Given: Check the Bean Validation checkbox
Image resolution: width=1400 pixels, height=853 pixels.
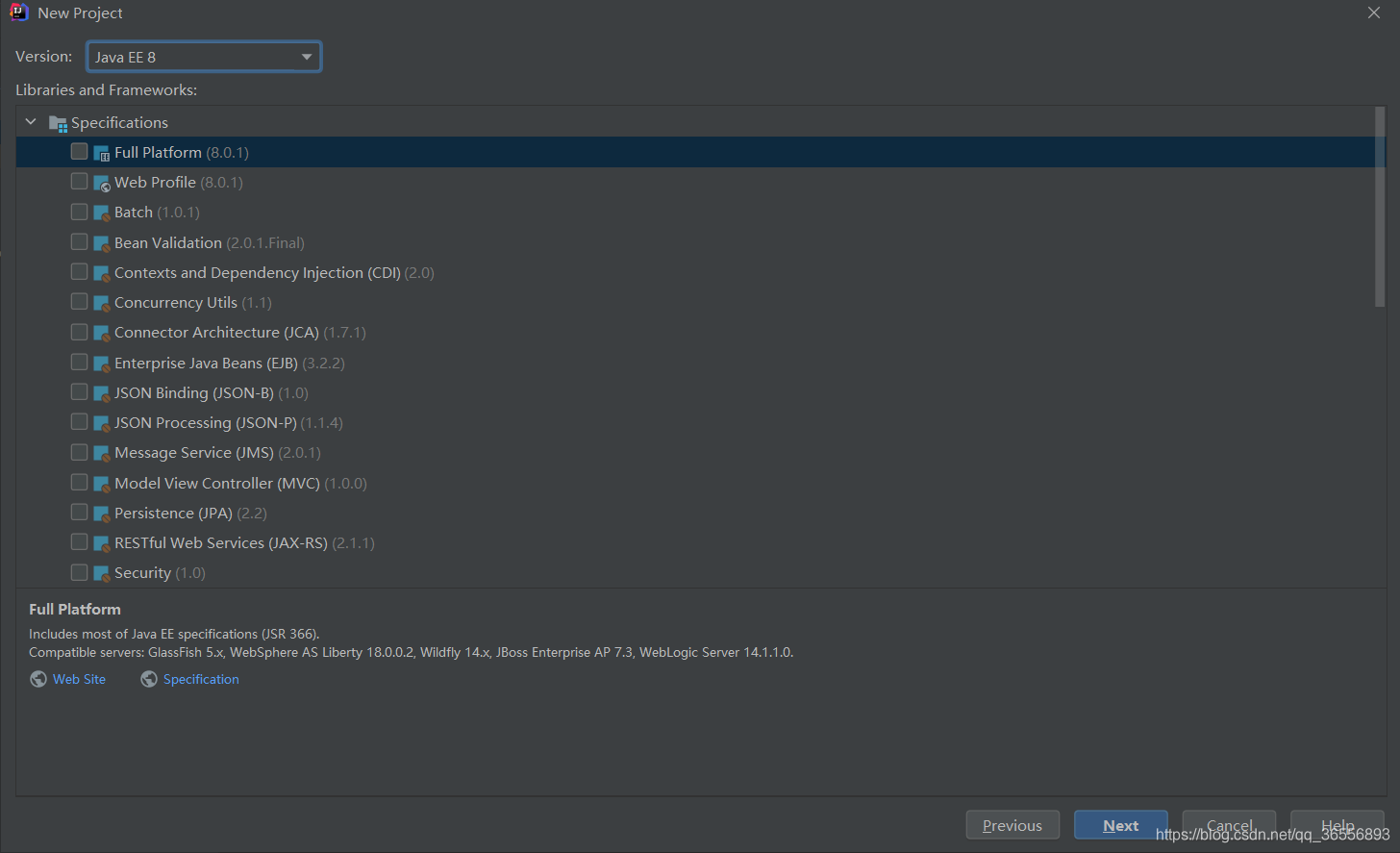Looking at the screenshot, I should click(x=79, y=241).
